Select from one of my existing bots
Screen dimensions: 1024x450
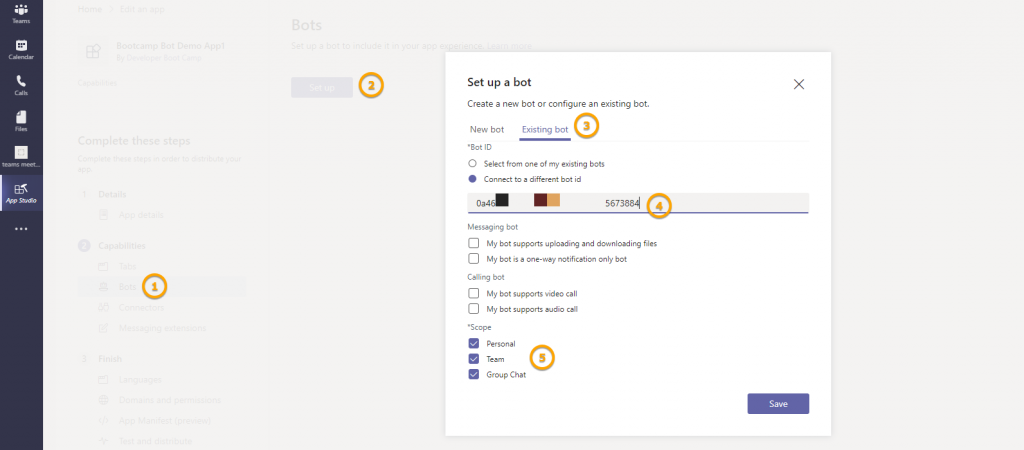pyautogui.click(x=472, y=163)
